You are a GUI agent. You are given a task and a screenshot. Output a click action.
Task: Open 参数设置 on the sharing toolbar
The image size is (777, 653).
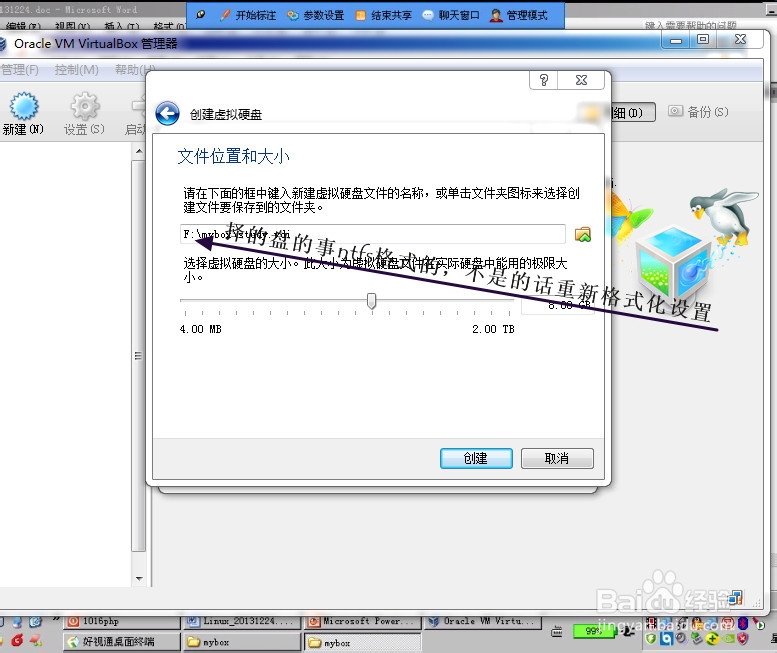316,15
